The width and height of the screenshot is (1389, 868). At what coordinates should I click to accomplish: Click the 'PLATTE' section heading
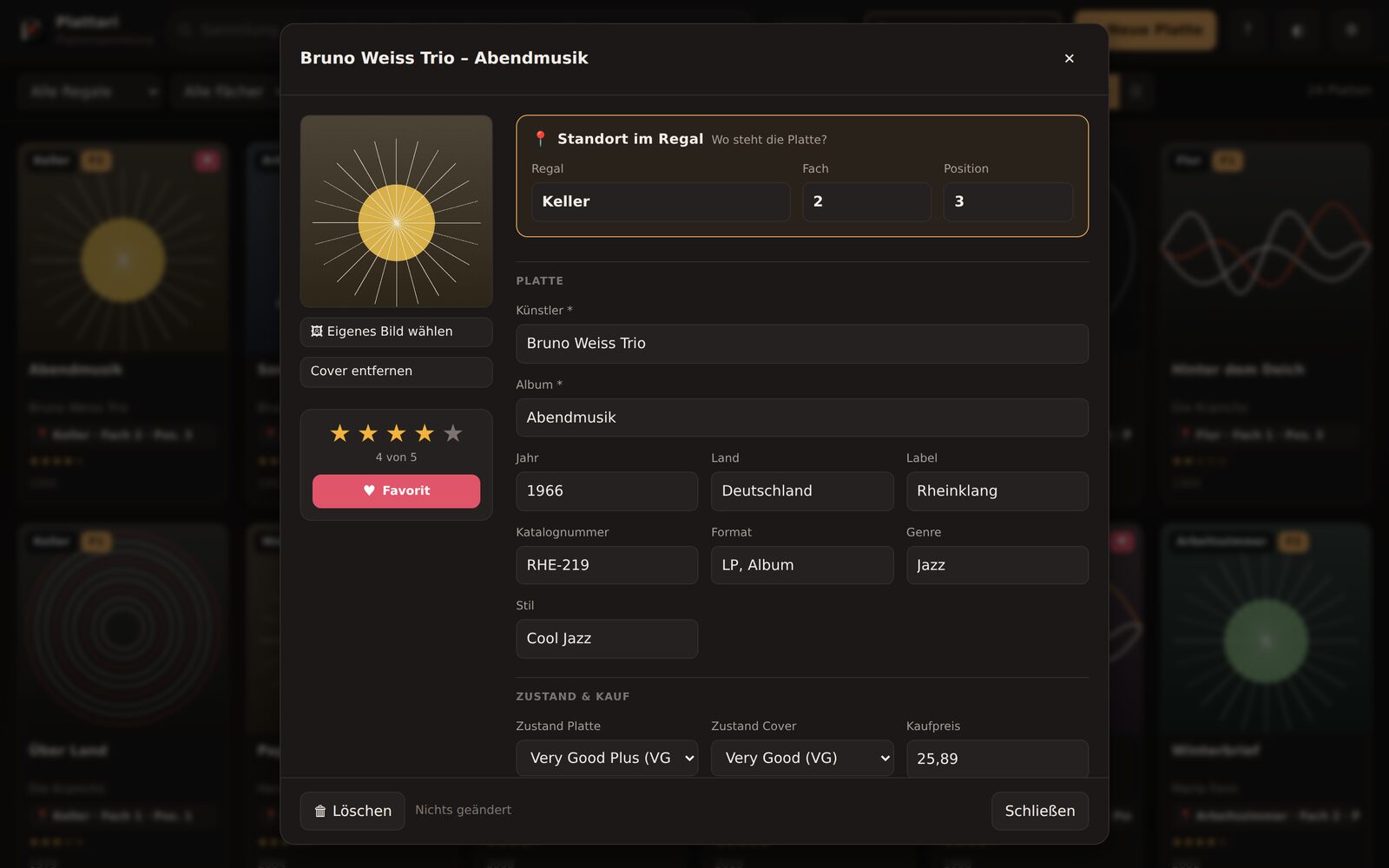click(x=540, y=281)
